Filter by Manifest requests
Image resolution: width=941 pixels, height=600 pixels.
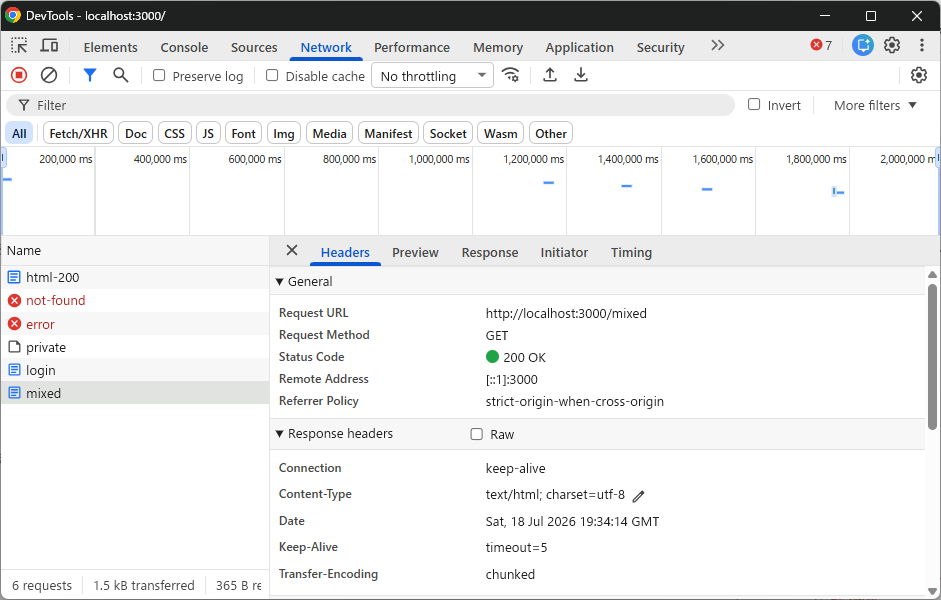pyautogui.click(x=388, y=133)
